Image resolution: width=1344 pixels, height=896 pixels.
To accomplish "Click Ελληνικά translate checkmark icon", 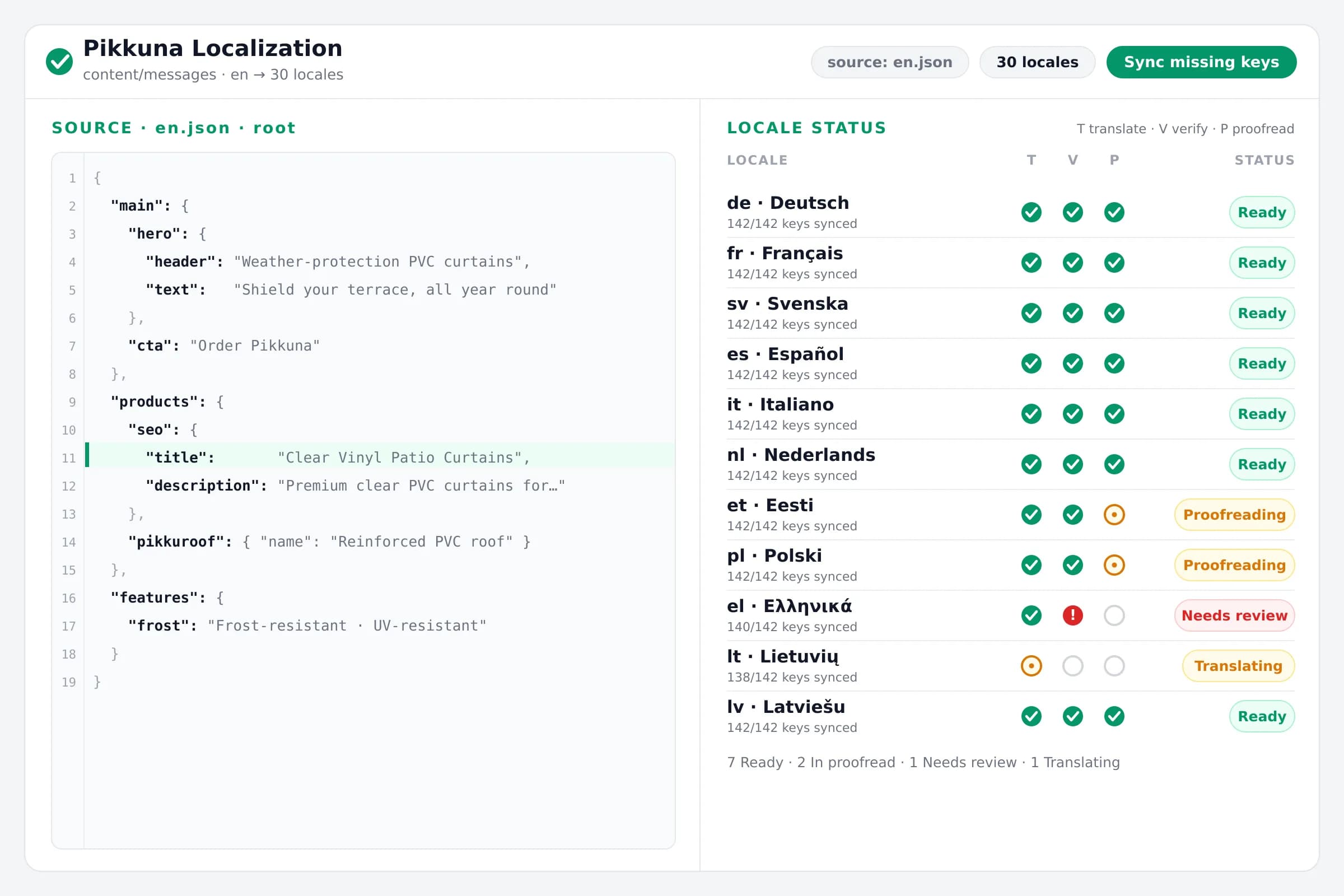I will 1032,615.
